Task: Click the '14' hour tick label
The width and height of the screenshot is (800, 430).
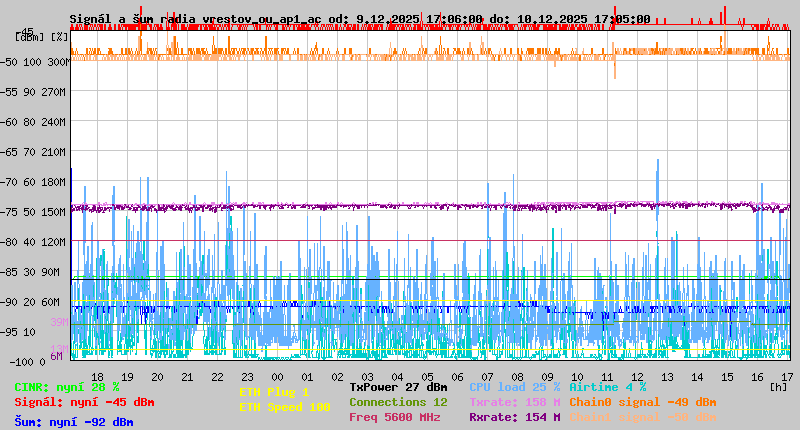Action: pos(697,377)
